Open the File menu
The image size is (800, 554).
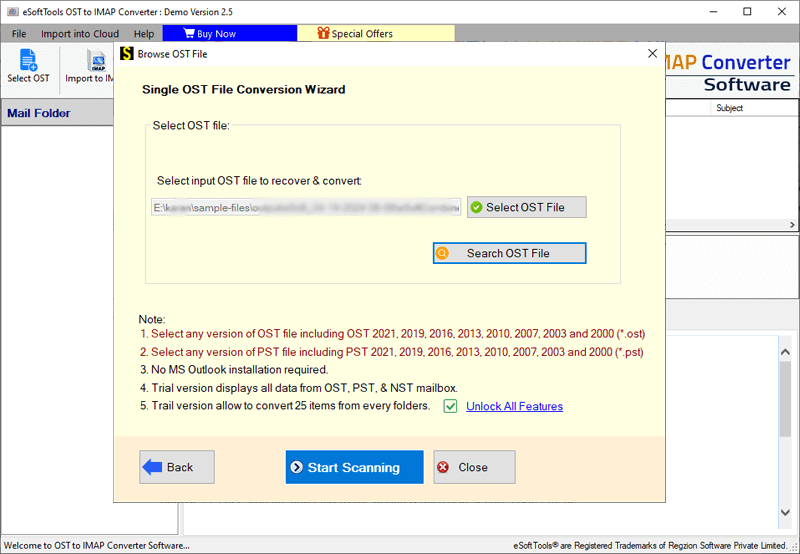[19, 34]
